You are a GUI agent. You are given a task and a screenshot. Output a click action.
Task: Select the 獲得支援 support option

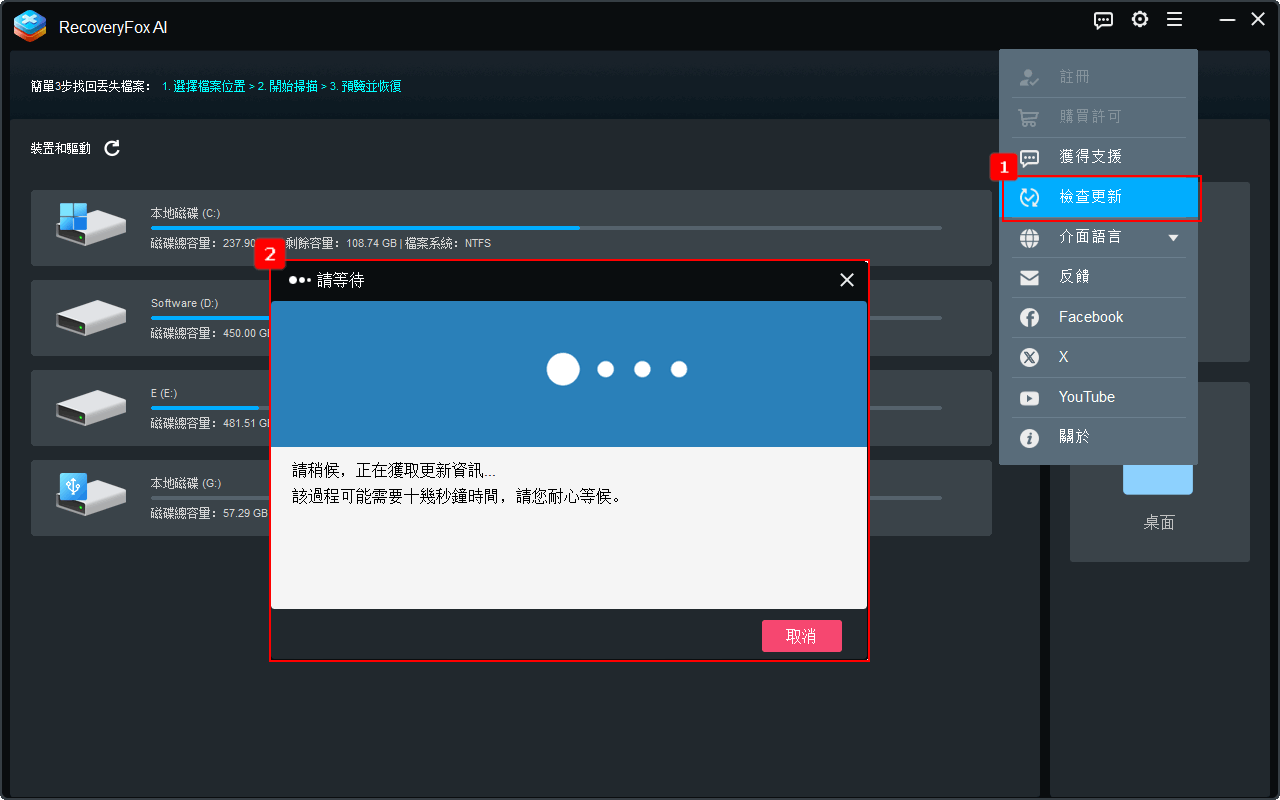[x=1090, y=157]
